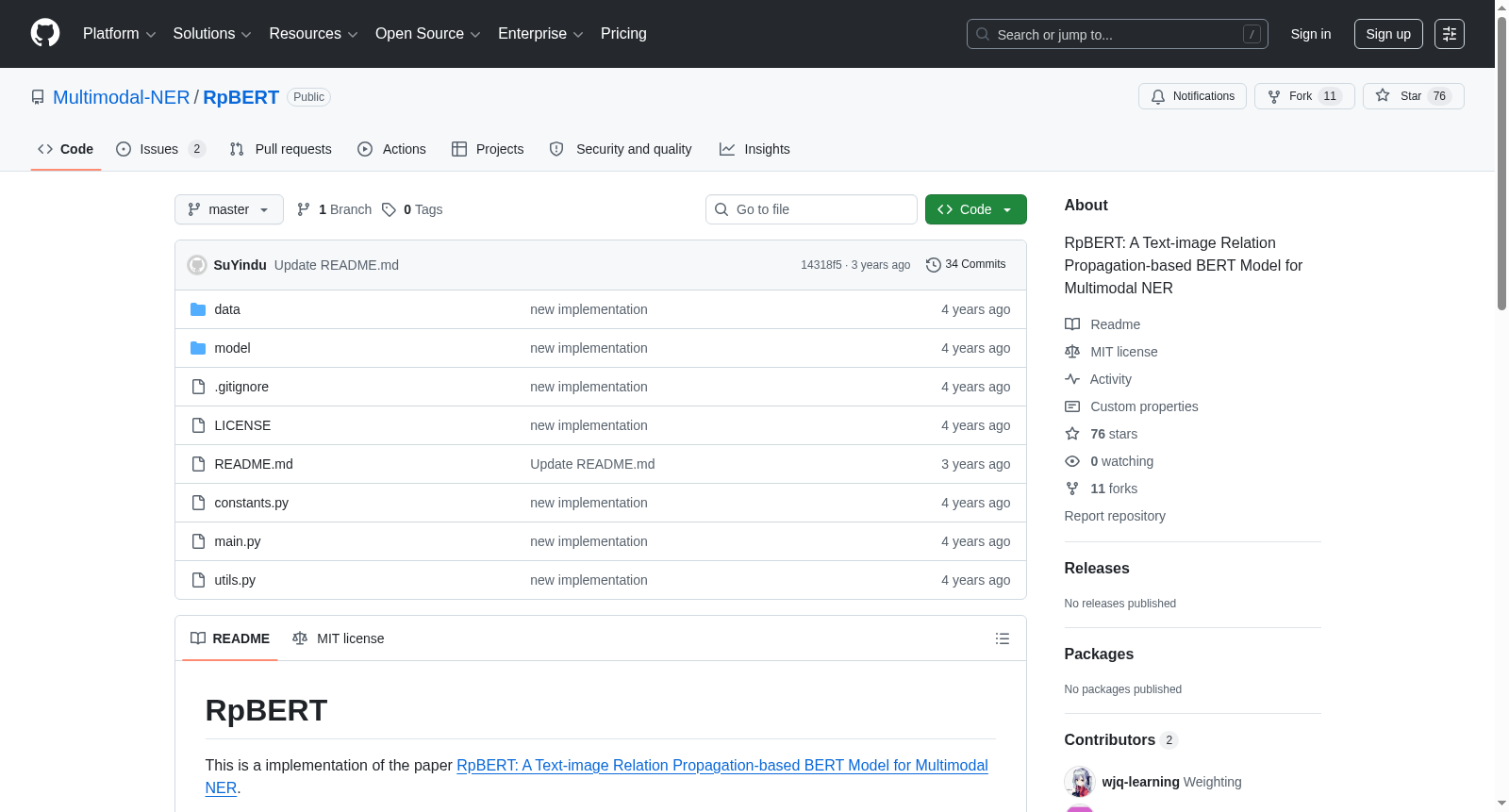The image size is (1509, 812).
Task: Select the README tab in file viewer
Action: (x=230, y=638)
